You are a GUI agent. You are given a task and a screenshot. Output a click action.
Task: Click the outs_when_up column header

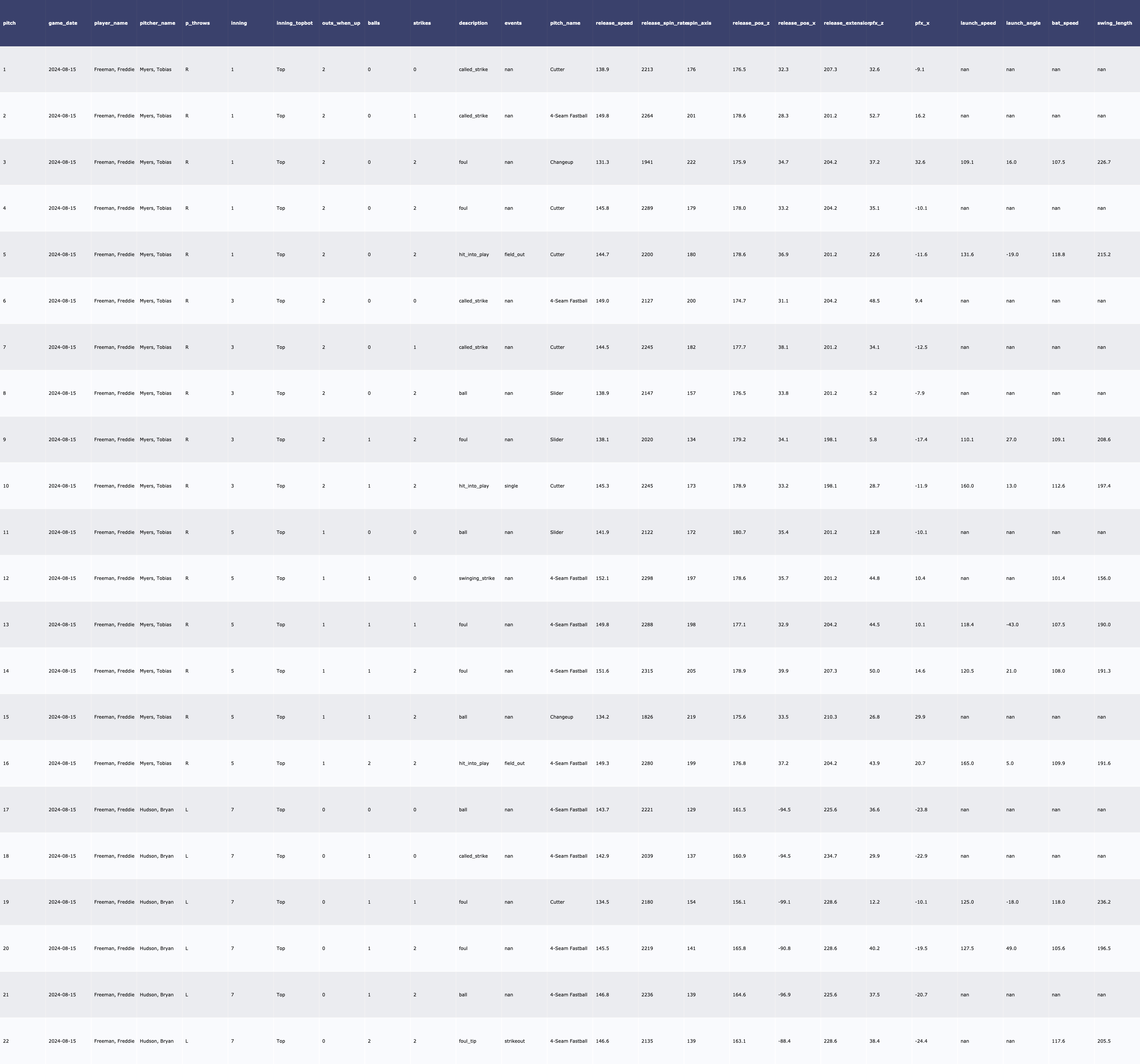click(x=341, y=23)
